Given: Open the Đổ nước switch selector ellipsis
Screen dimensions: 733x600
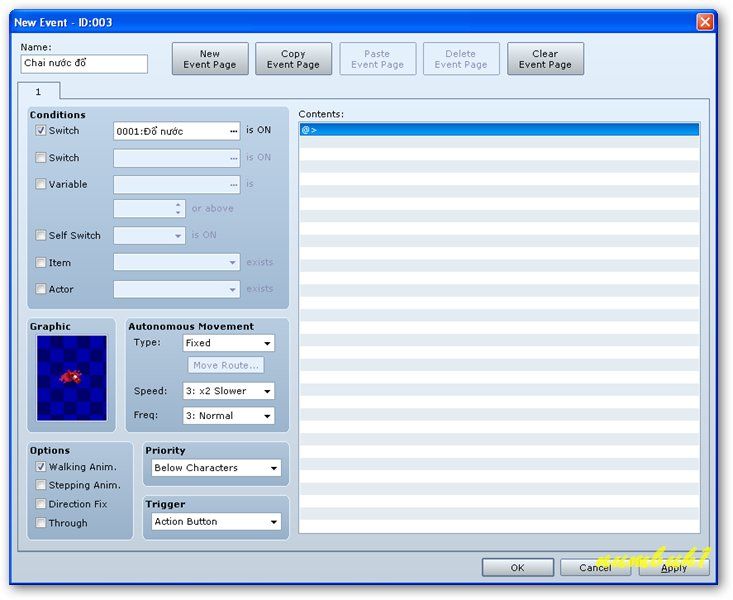Looking at the screenshot, I should pos(234,131).
